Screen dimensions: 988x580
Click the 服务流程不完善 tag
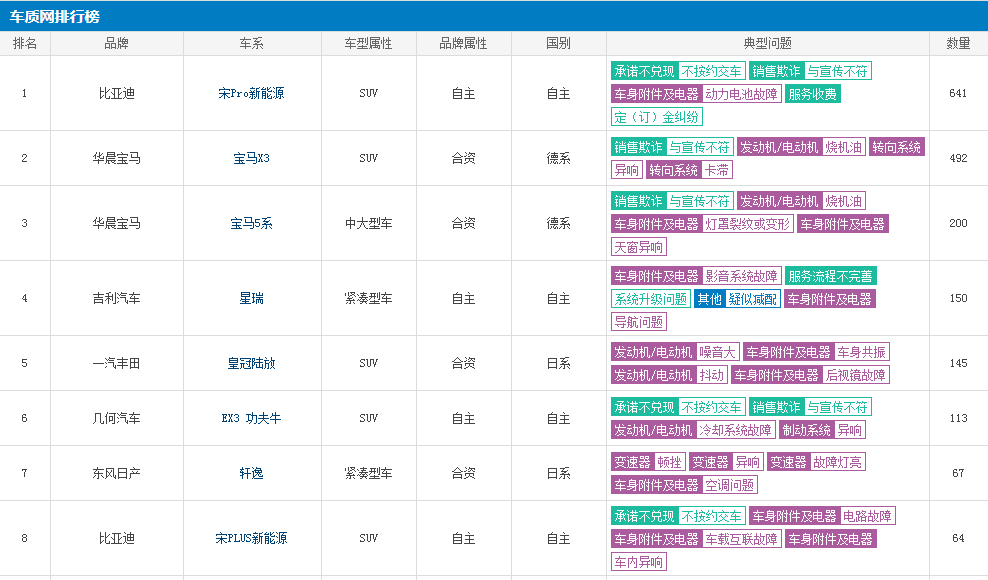tap(830, 276)
